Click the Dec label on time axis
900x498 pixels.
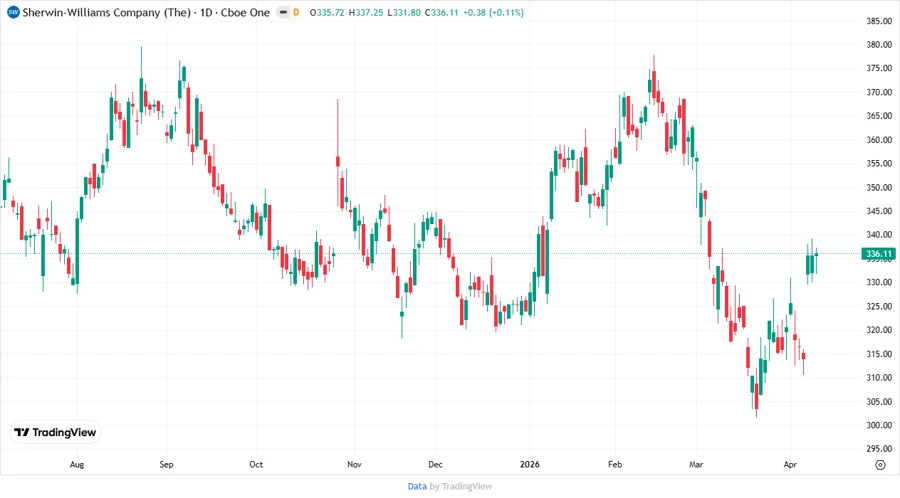pos(435,464)
